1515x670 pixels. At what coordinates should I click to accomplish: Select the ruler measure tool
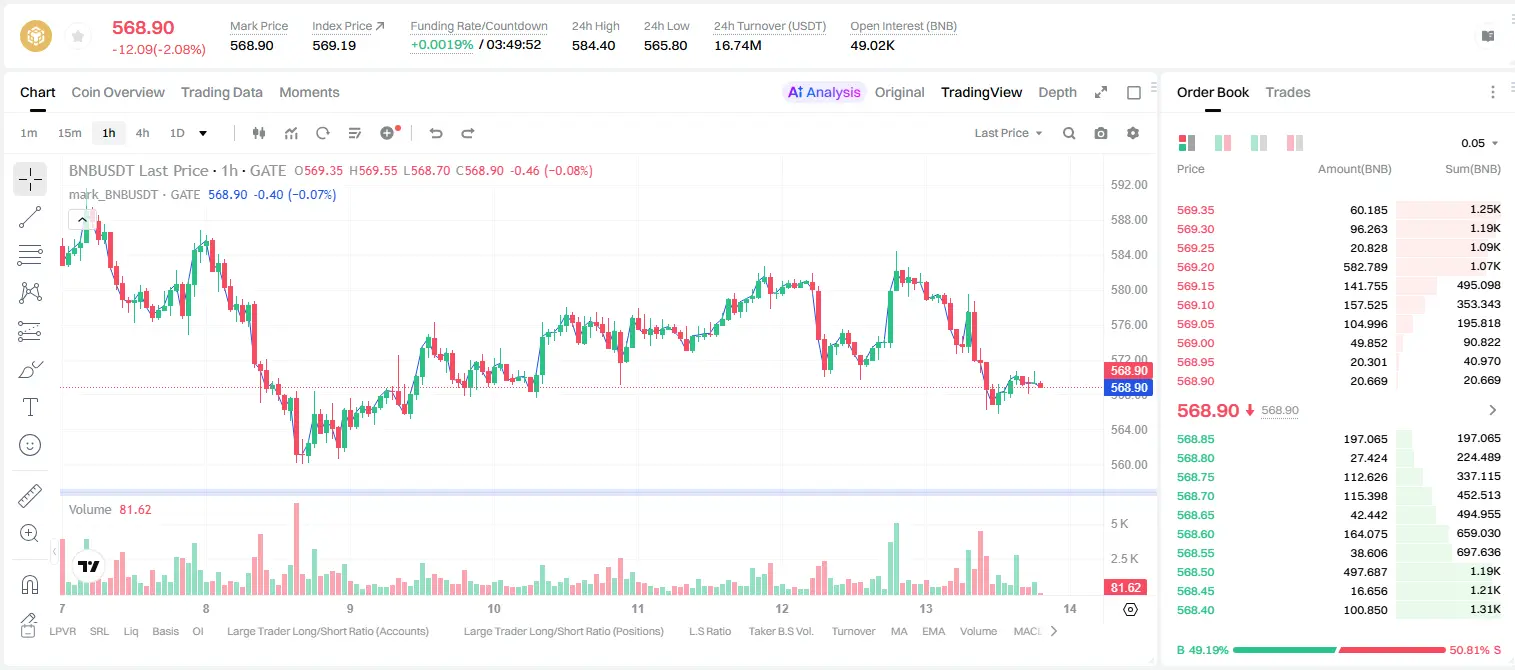(x=30, y=496)
